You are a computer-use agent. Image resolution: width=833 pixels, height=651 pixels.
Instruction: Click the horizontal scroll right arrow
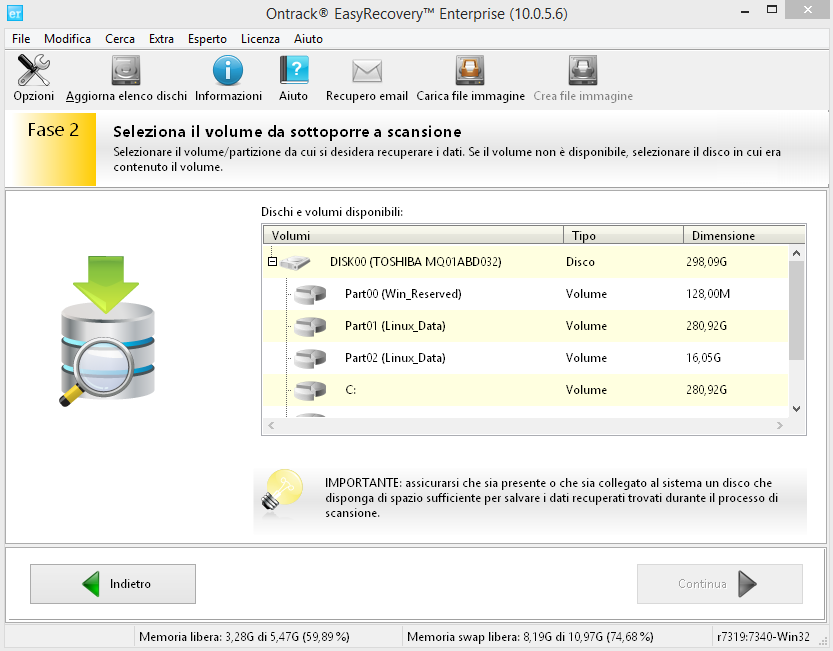[779, 425]
